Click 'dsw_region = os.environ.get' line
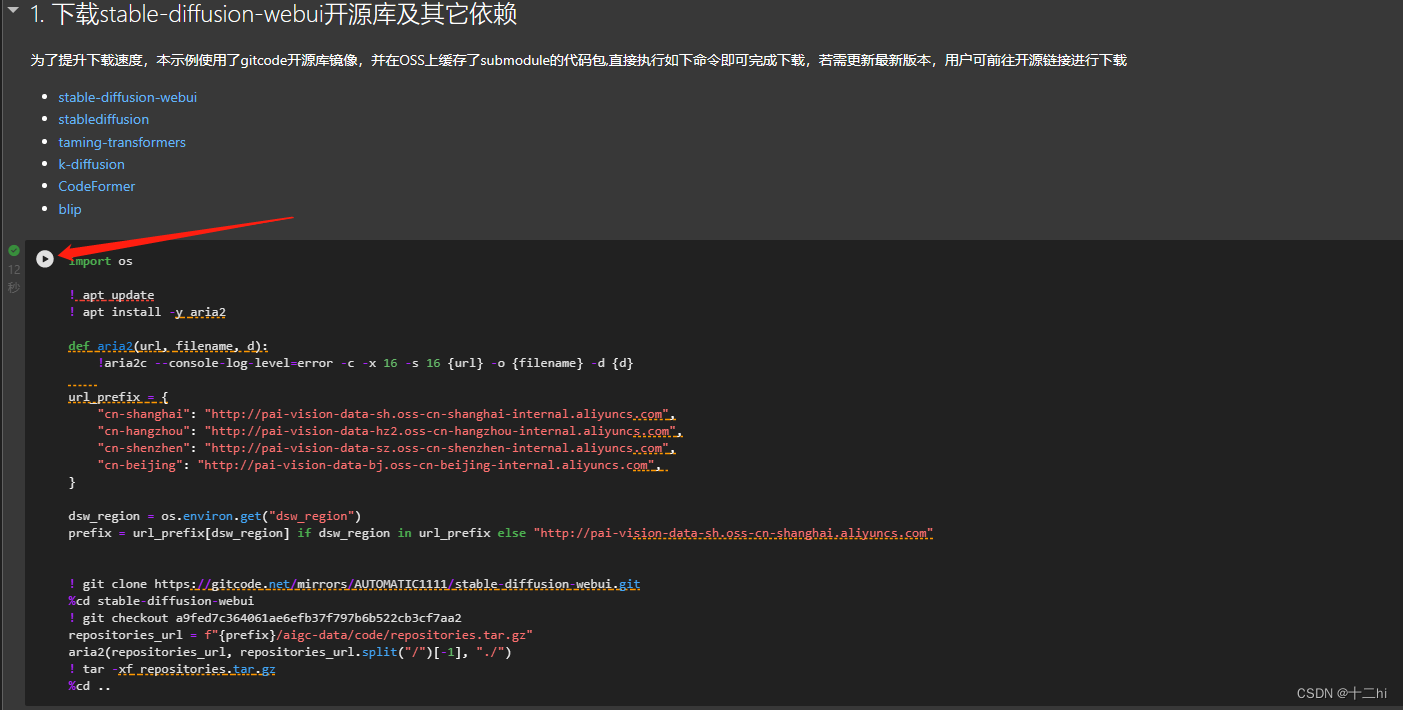 coord(214,516)
